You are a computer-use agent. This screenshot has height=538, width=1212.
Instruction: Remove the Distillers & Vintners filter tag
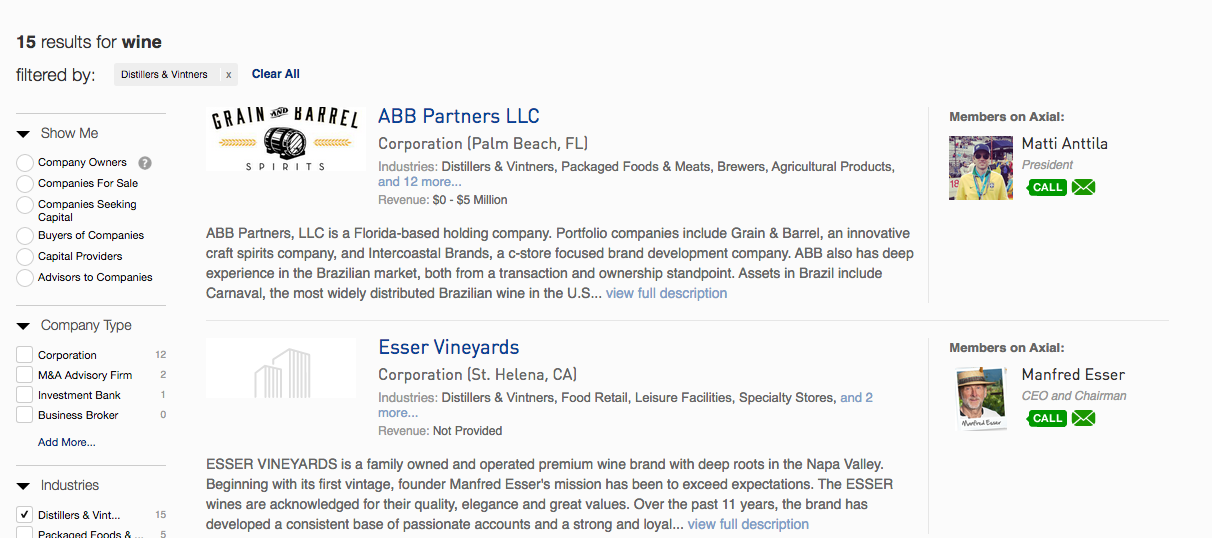click(x=228, y=74)
